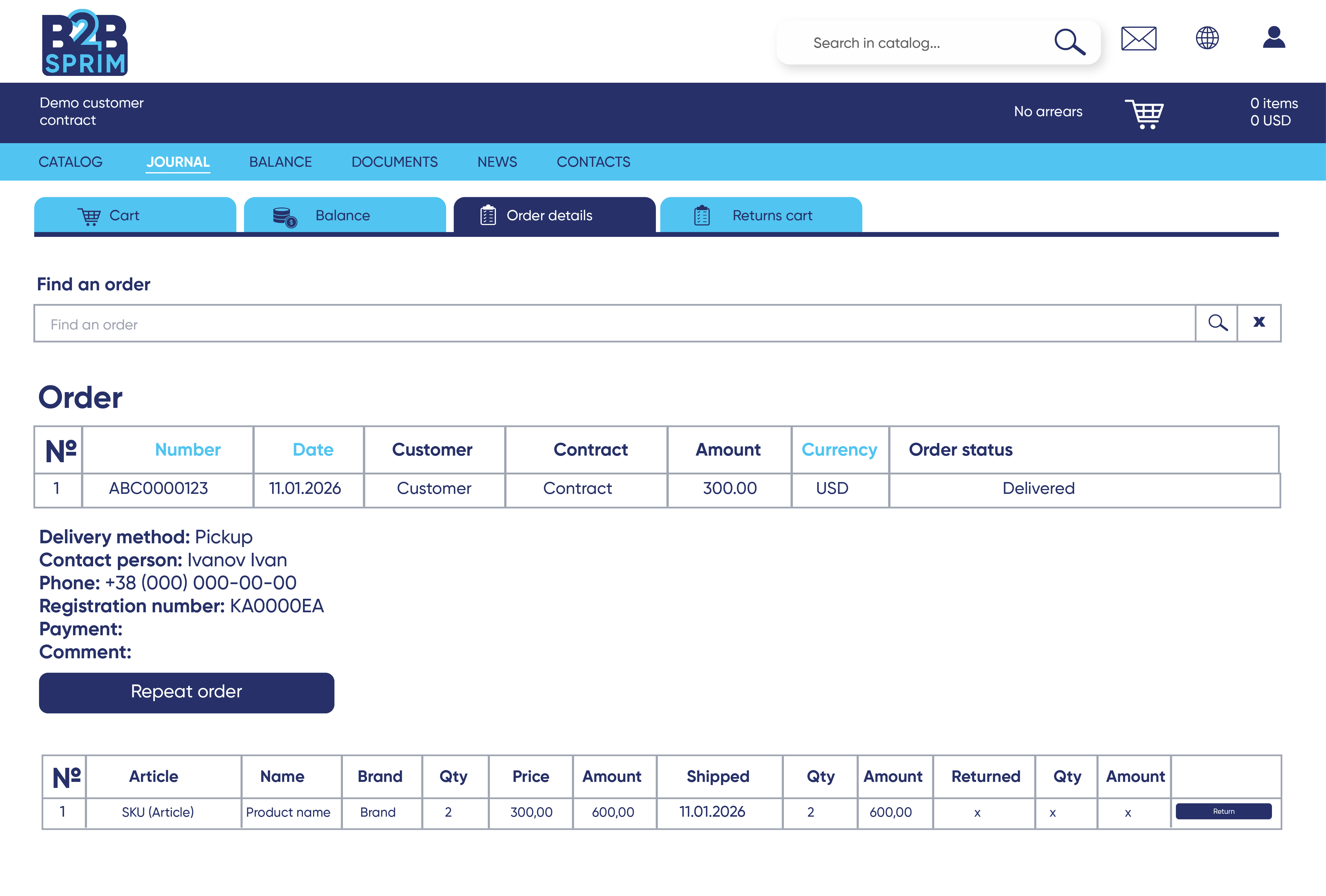Sort orders by Number column
Viewport: 1326px width, 896px height.
(188, 450)
